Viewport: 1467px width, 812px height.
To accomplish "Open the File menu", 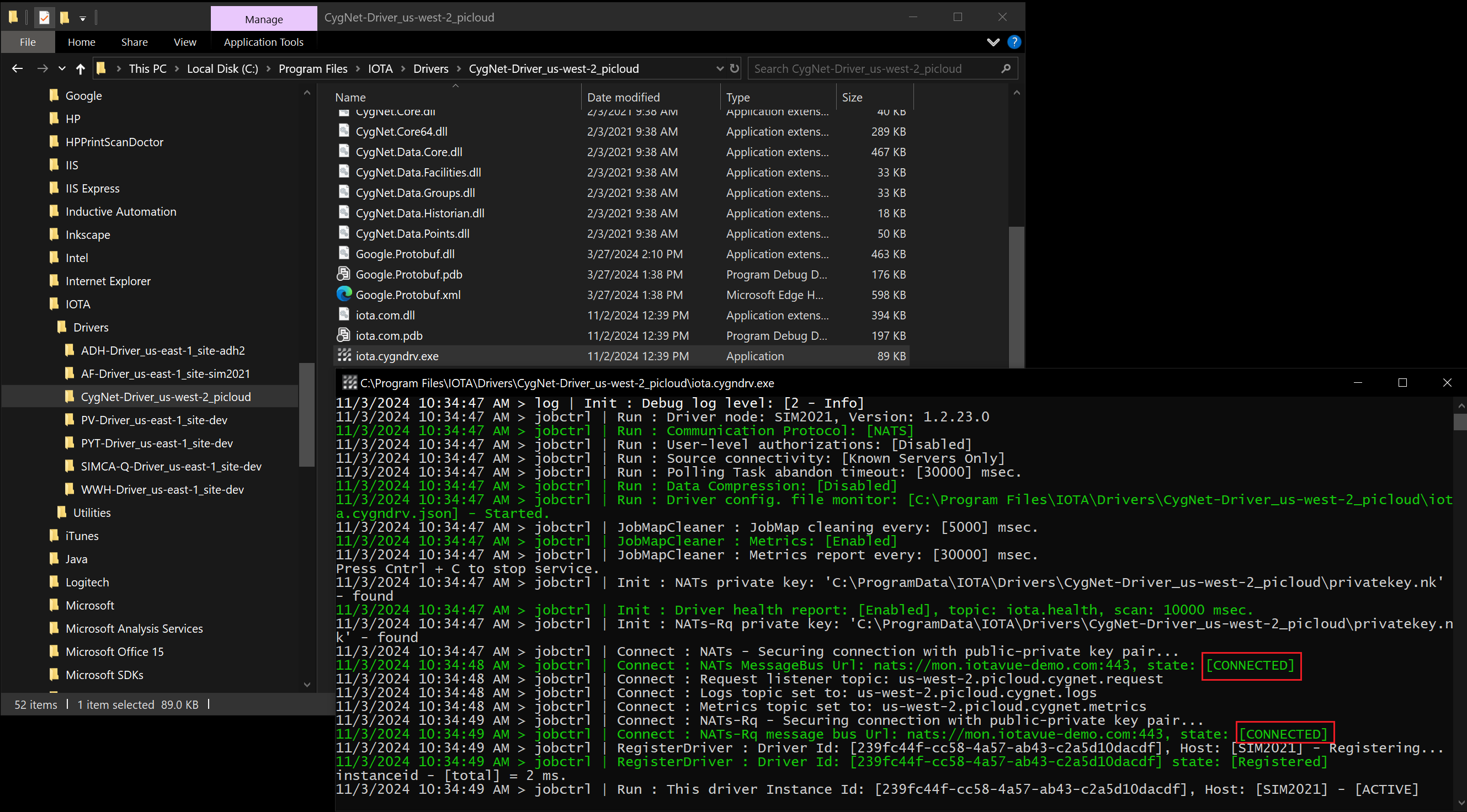I will (28, 42).
